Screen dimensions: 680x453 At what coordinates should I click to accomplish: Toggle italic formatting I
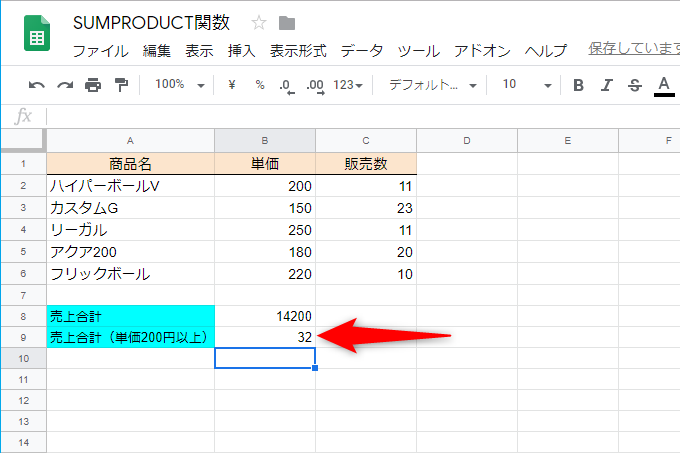click(x=606, y=85)
